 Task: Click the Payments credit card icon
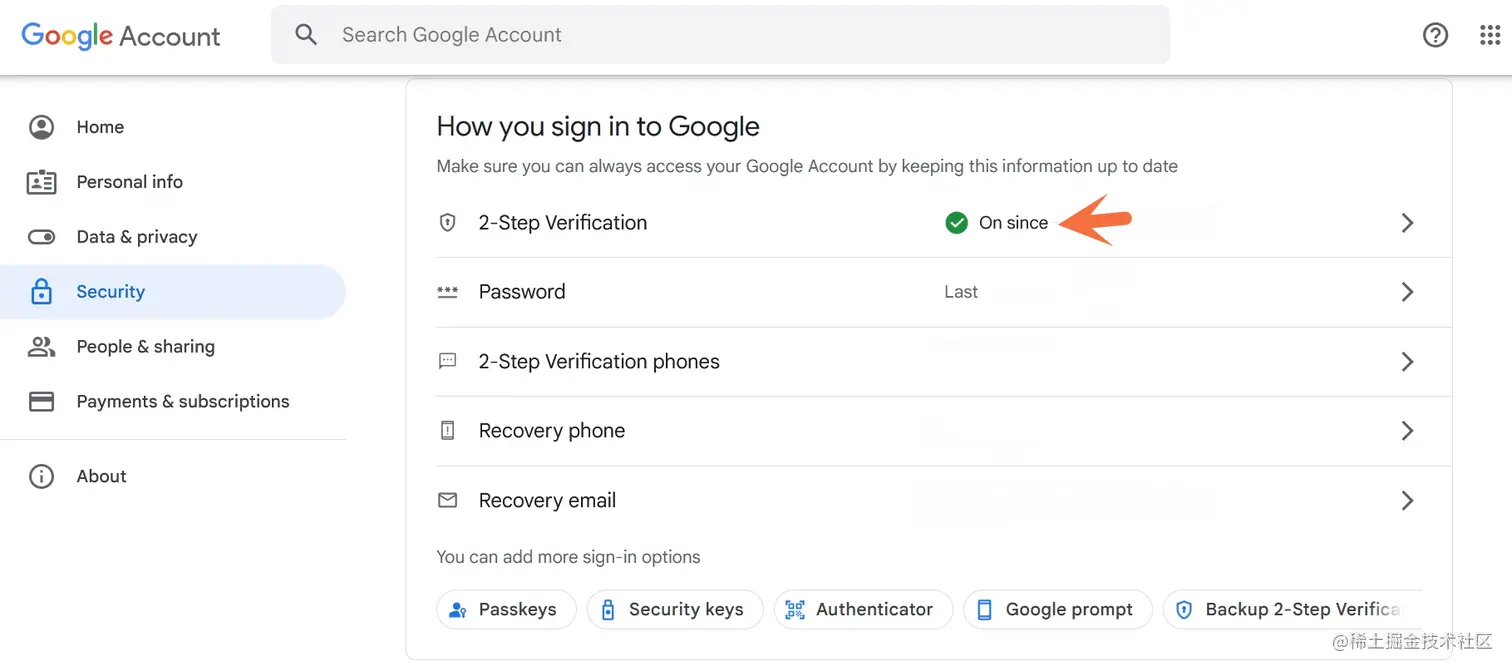pos(41,402)
